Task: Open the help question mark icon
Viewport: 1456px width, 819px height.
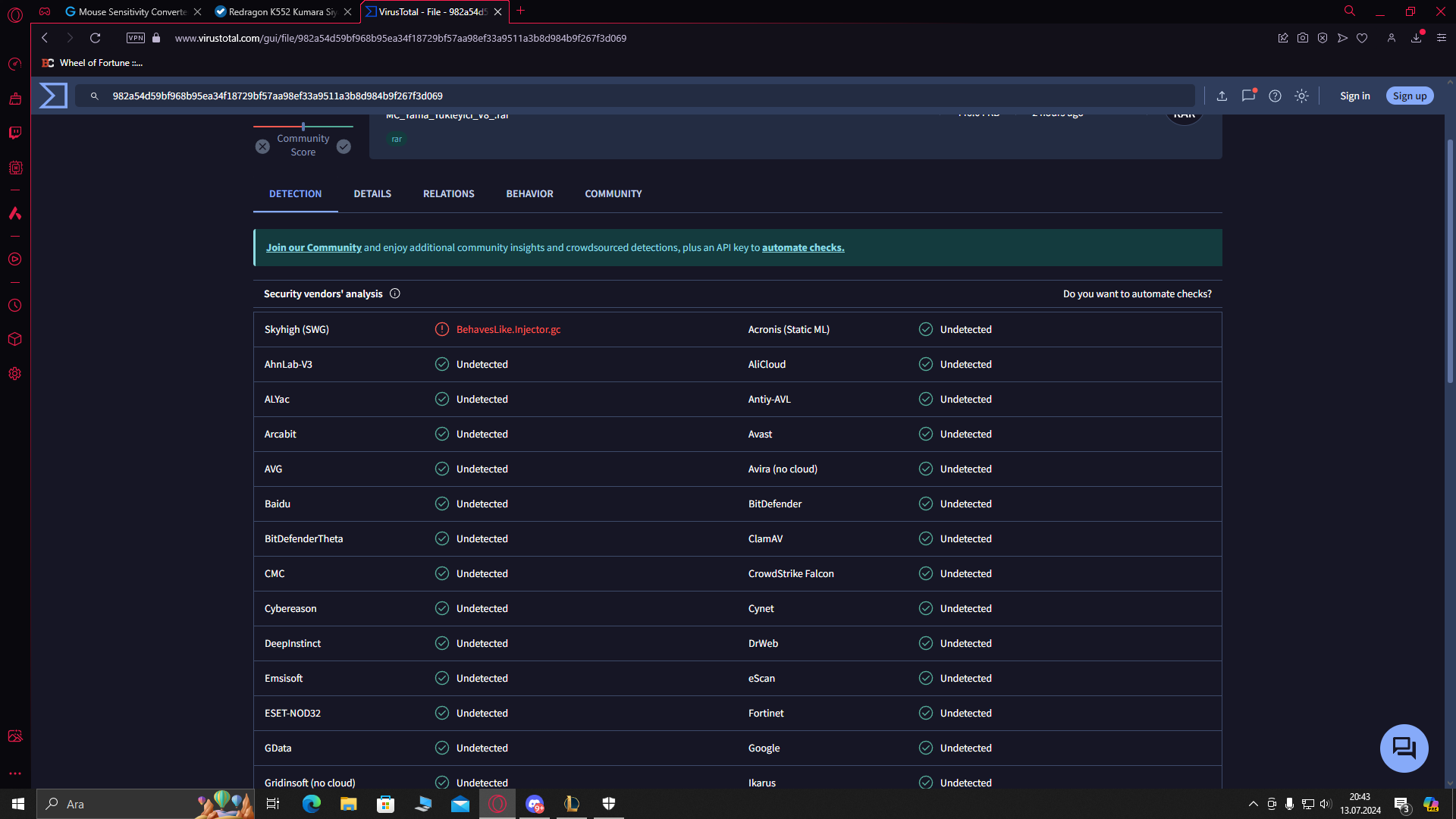Action: click(x=1275, y=96)
